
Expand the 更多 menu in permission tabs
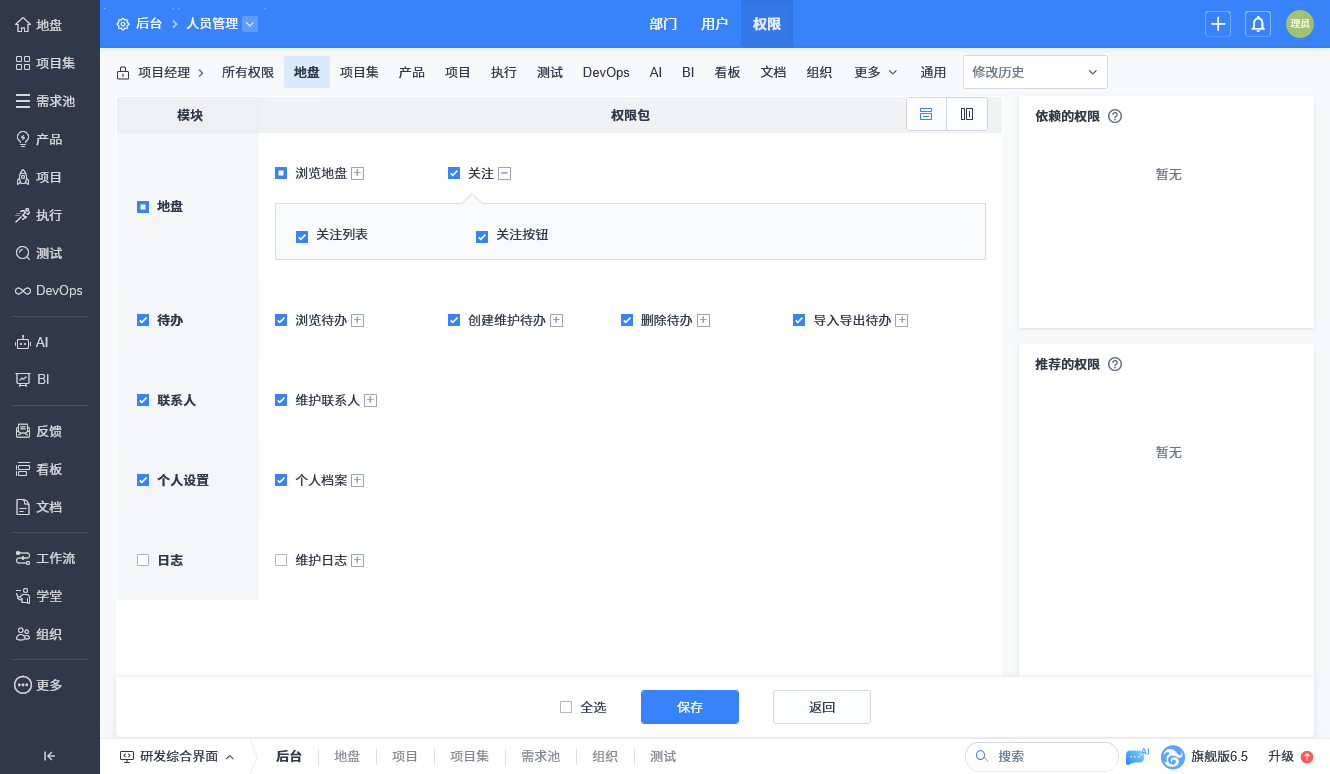[875, 72]
